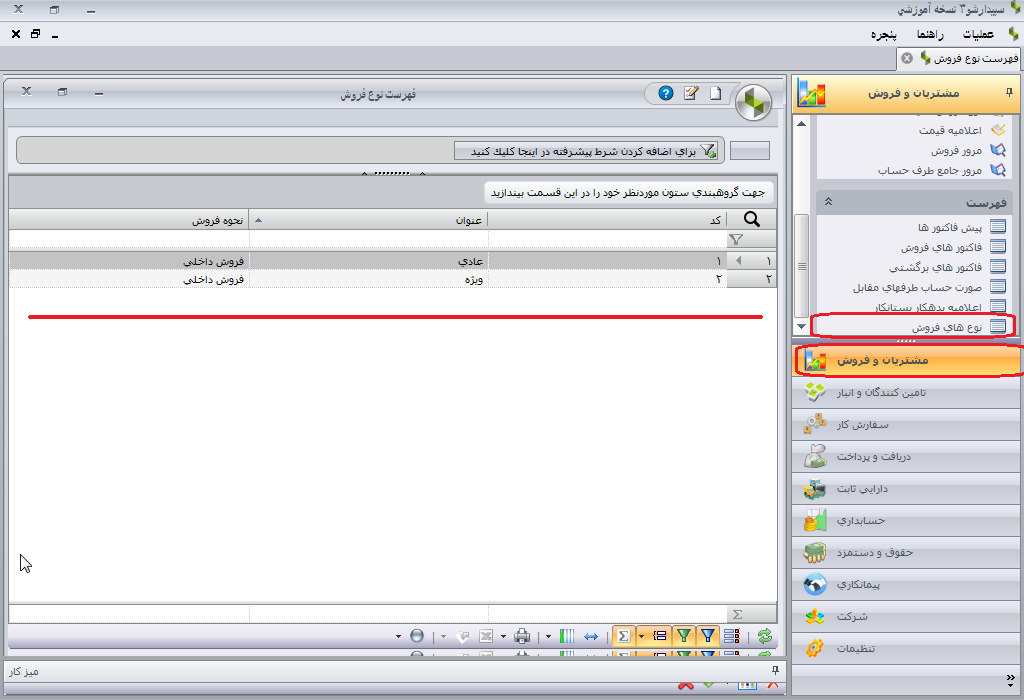Click the blue double-arrow column fit icon
The image size is (1024, 700).
tap(591, 636)
